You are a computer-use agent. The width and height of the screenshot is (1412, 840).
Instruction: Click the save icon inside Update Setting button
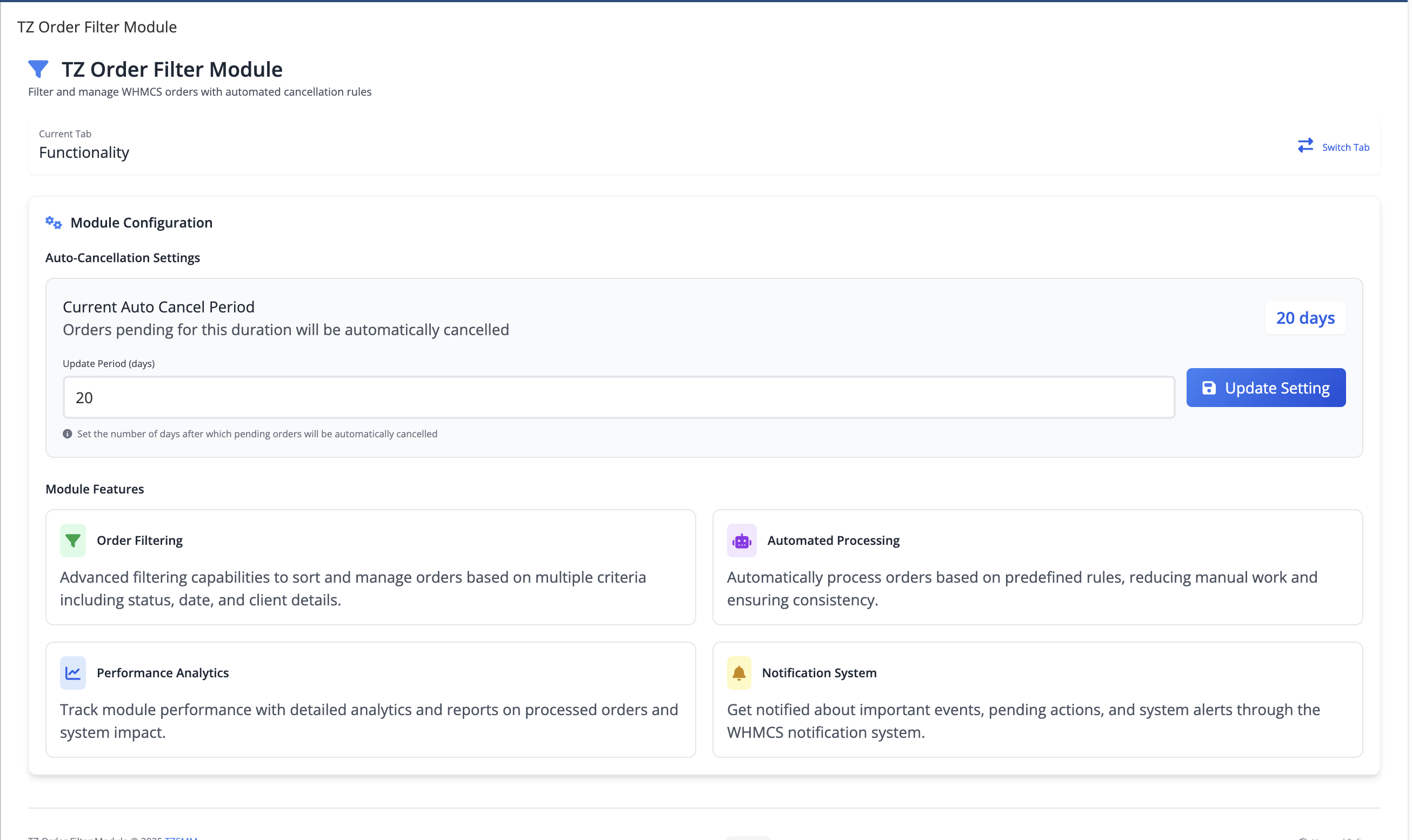[1209, 387]
